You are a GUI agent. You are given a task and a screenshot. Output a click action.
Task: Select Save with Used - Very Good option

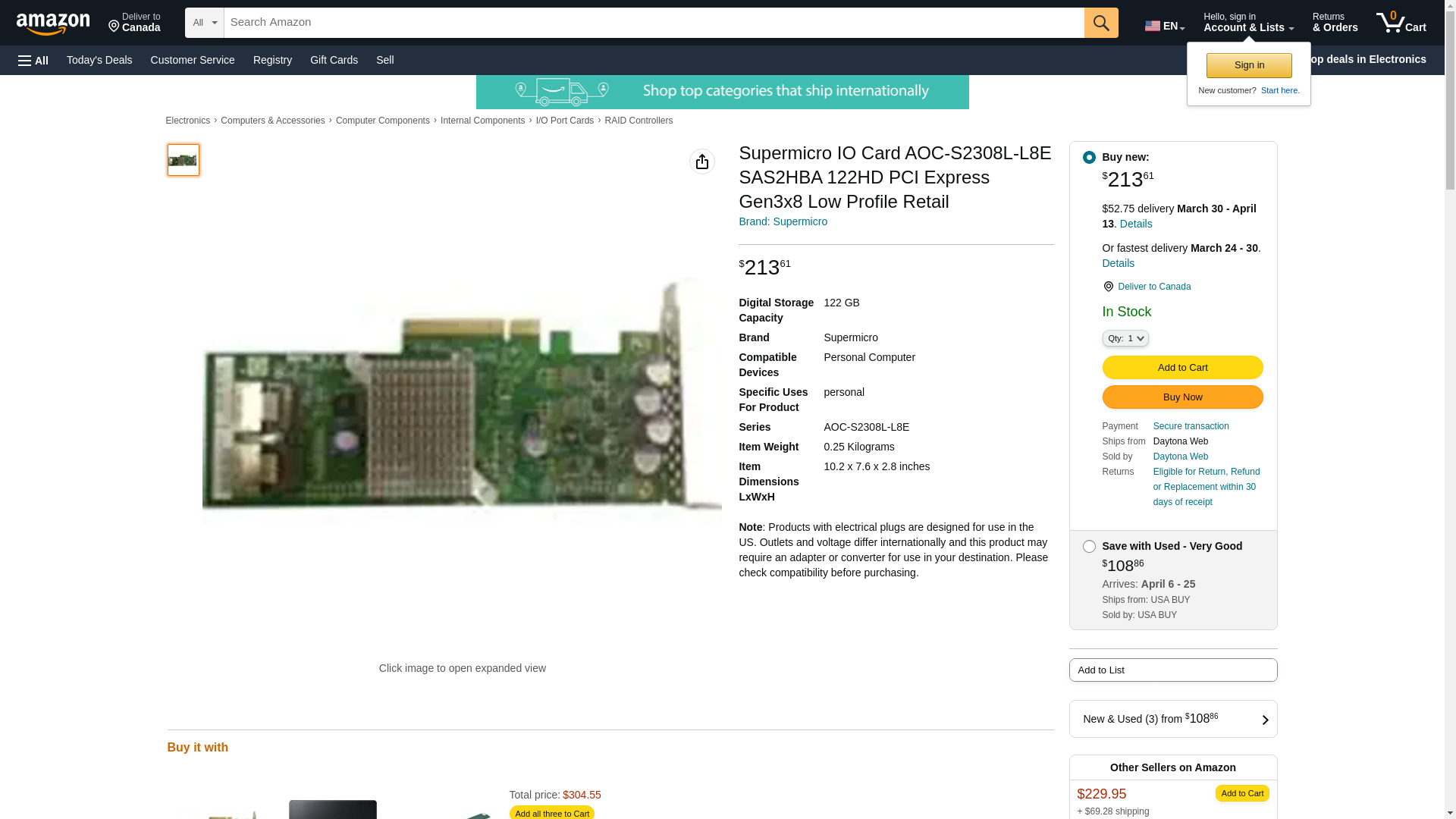(x=1089, y=546)
